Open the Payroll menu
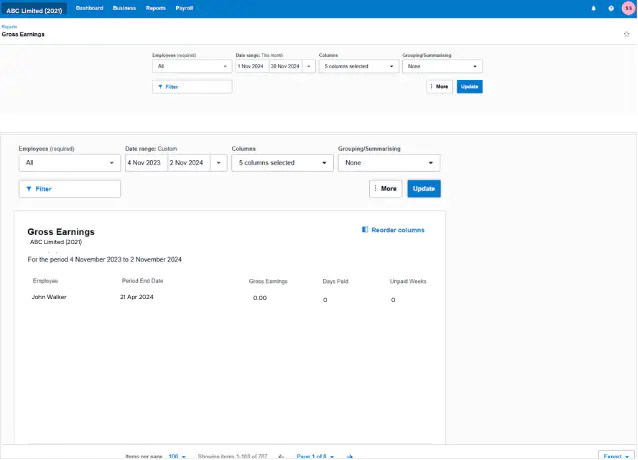638x460 pixels. [184, 8]
